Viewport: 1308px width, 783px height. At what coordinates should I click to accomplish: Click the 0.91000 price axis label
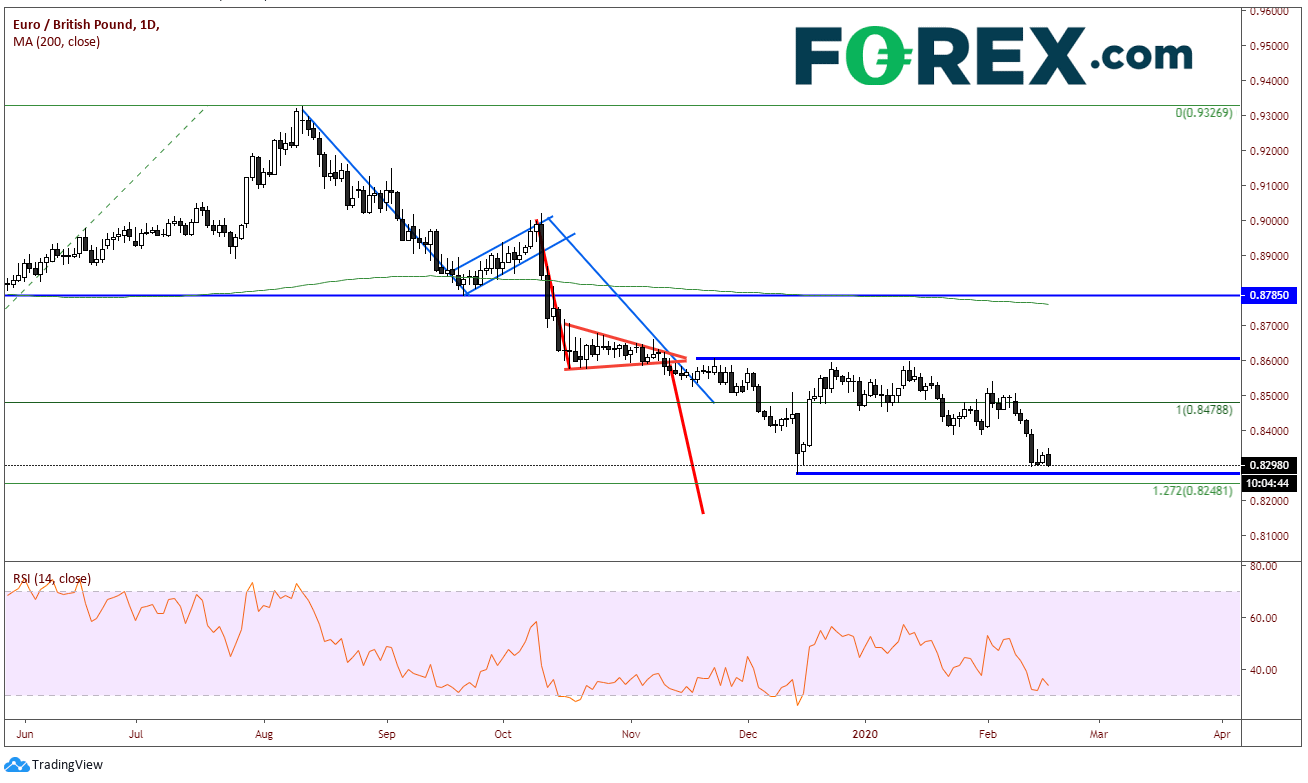pyautogui.click(x=1267, y=186)
